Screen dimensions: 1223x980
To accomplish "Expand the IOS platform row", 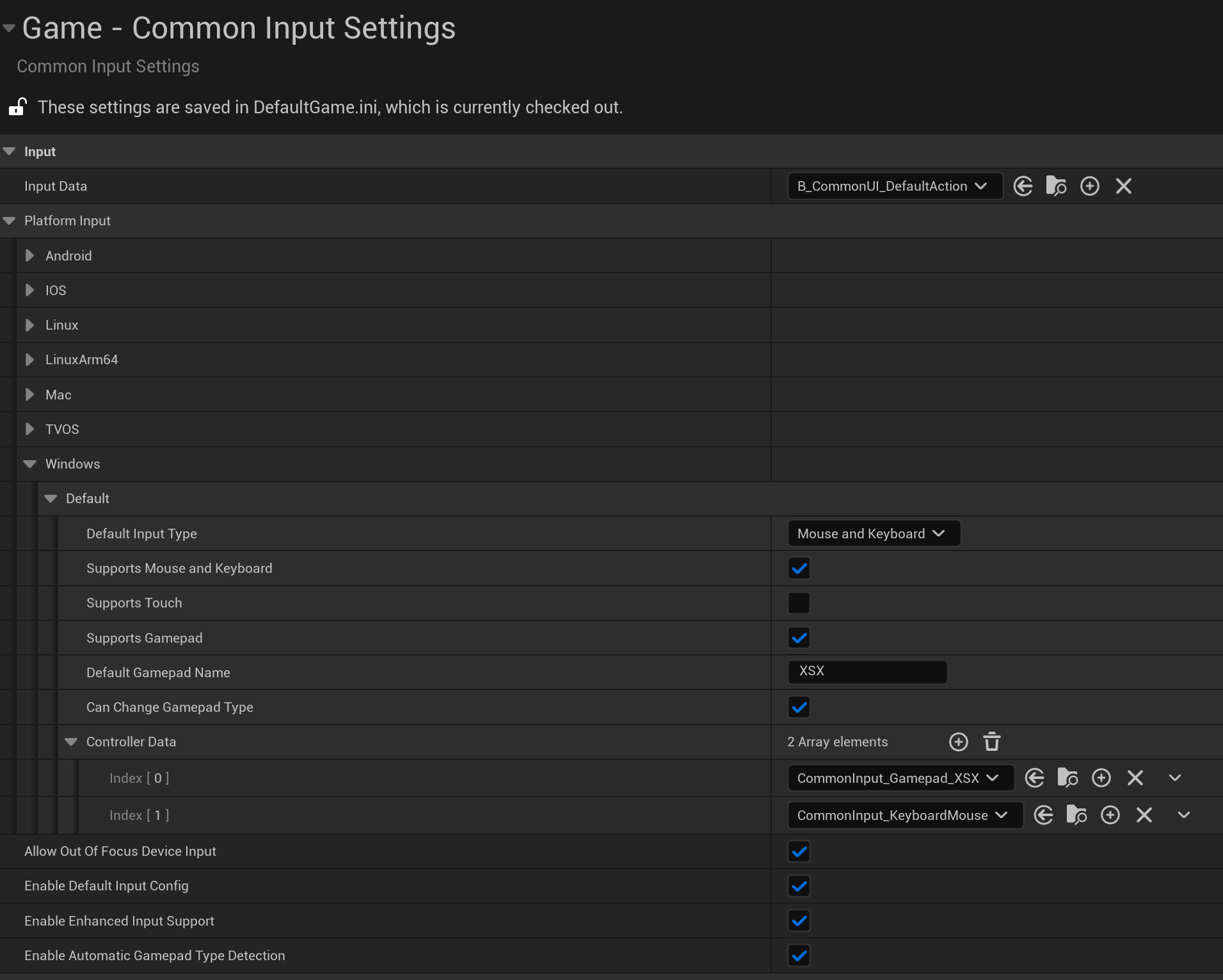I will 29,290.
